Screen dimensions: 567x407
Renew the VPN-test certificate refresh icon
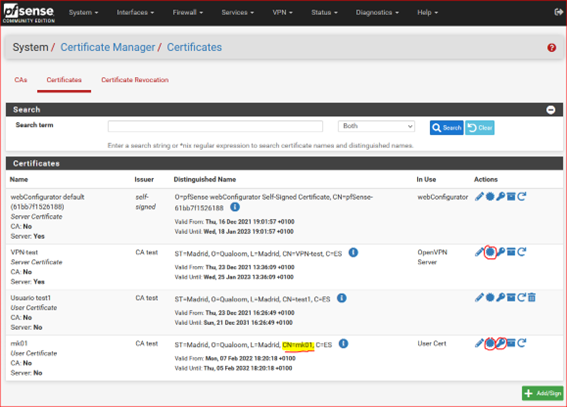tap(521, 252)
